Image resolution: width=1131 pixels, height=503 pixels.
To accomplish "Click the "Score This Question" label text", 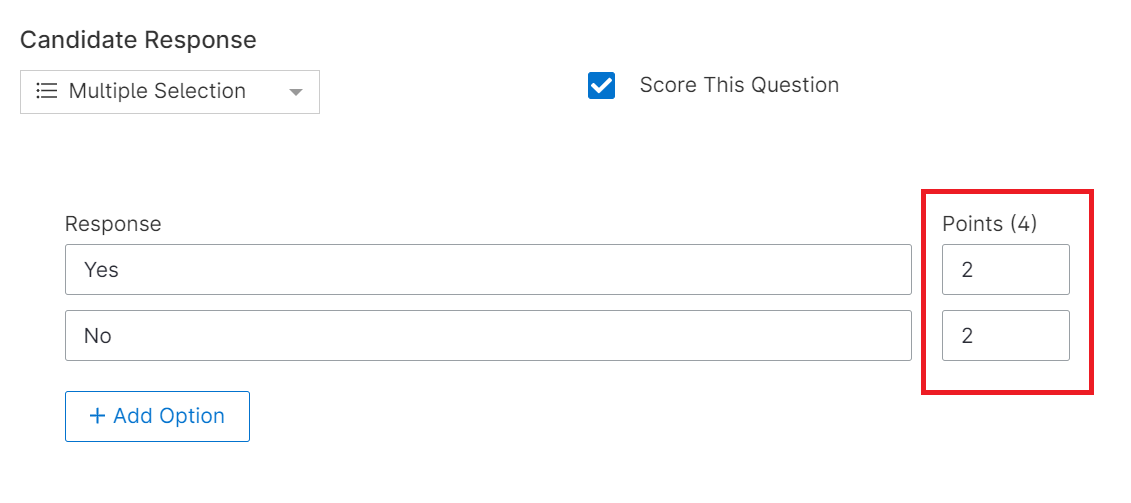I will tap(739, 85).
